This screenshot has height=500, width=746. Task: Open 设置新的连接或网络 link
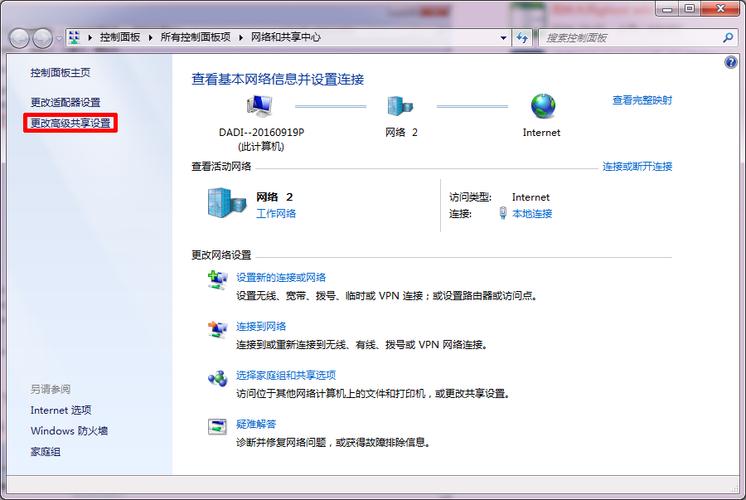click(x=281, y=277)
